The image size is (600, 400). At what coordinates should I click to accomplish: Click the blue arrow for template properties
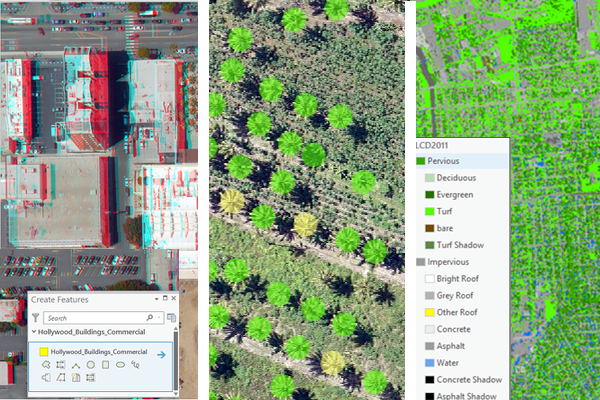[x=161, y=353]
